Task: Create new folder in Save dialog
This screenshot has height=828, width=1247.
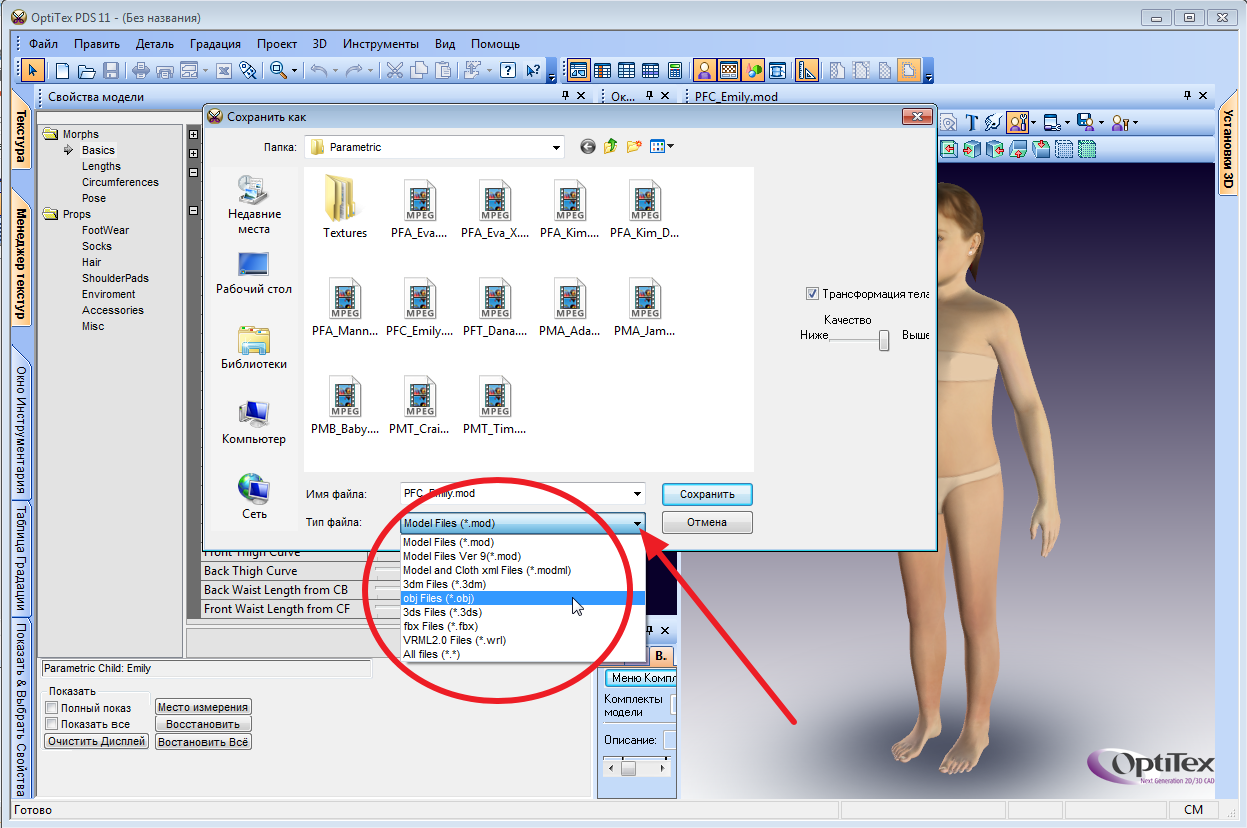Action: point(633,147)
